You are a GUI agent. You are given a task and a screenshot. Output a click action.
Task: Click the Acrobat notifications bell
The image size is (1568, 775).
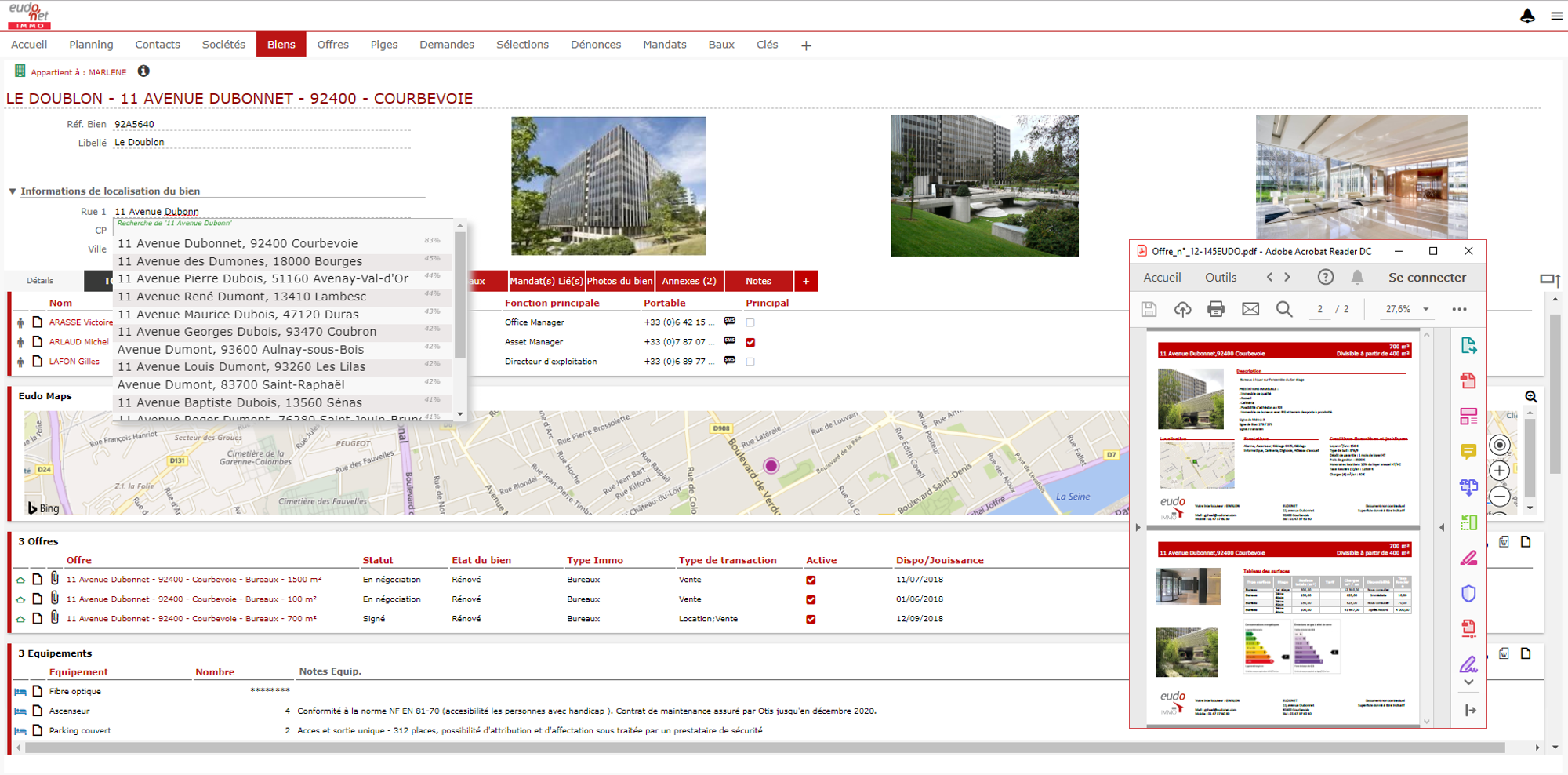pyautogui.click(x=1358, y=277)
